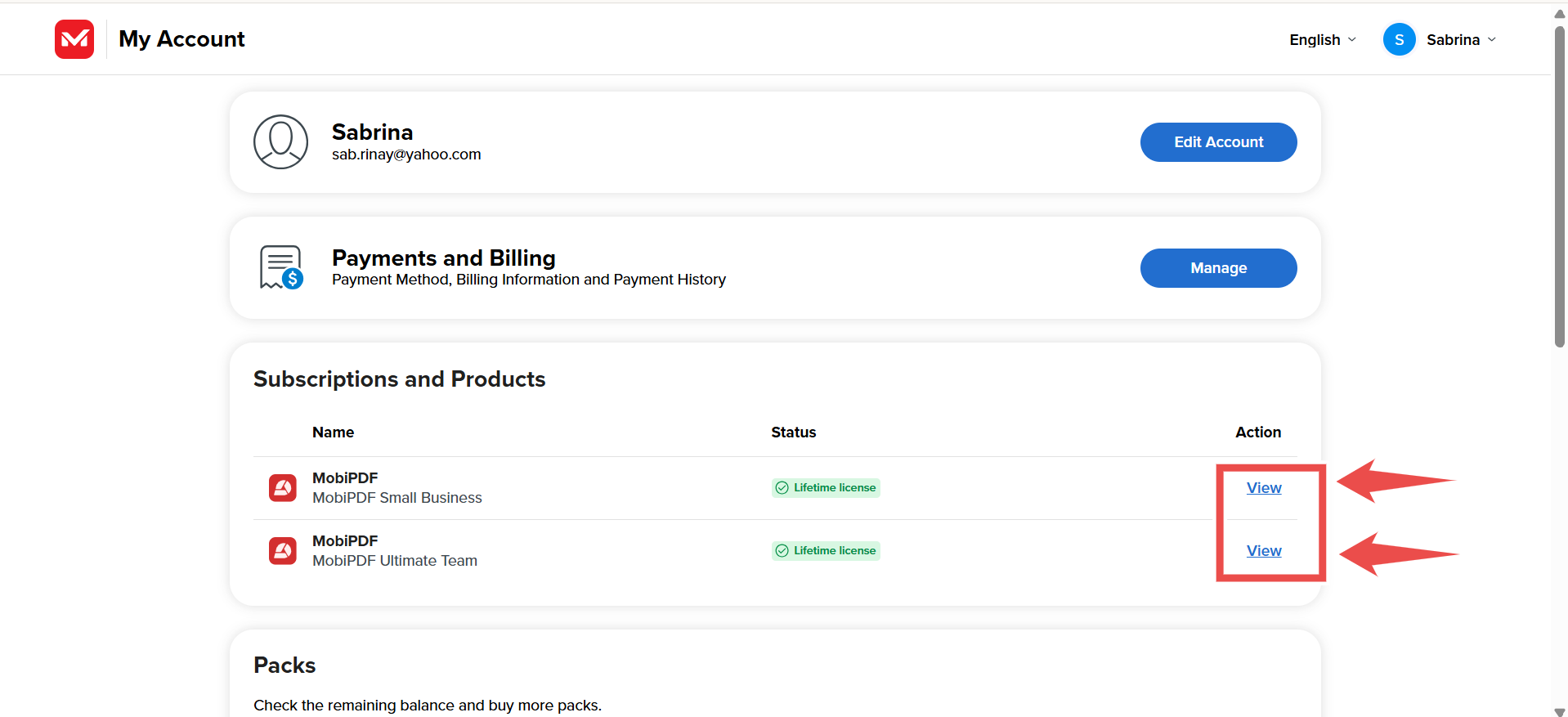The height and width of the screenshot is (717, 1568).
Task: Click the Manage button for Payments and Billing
Action: click(1218, 268)
